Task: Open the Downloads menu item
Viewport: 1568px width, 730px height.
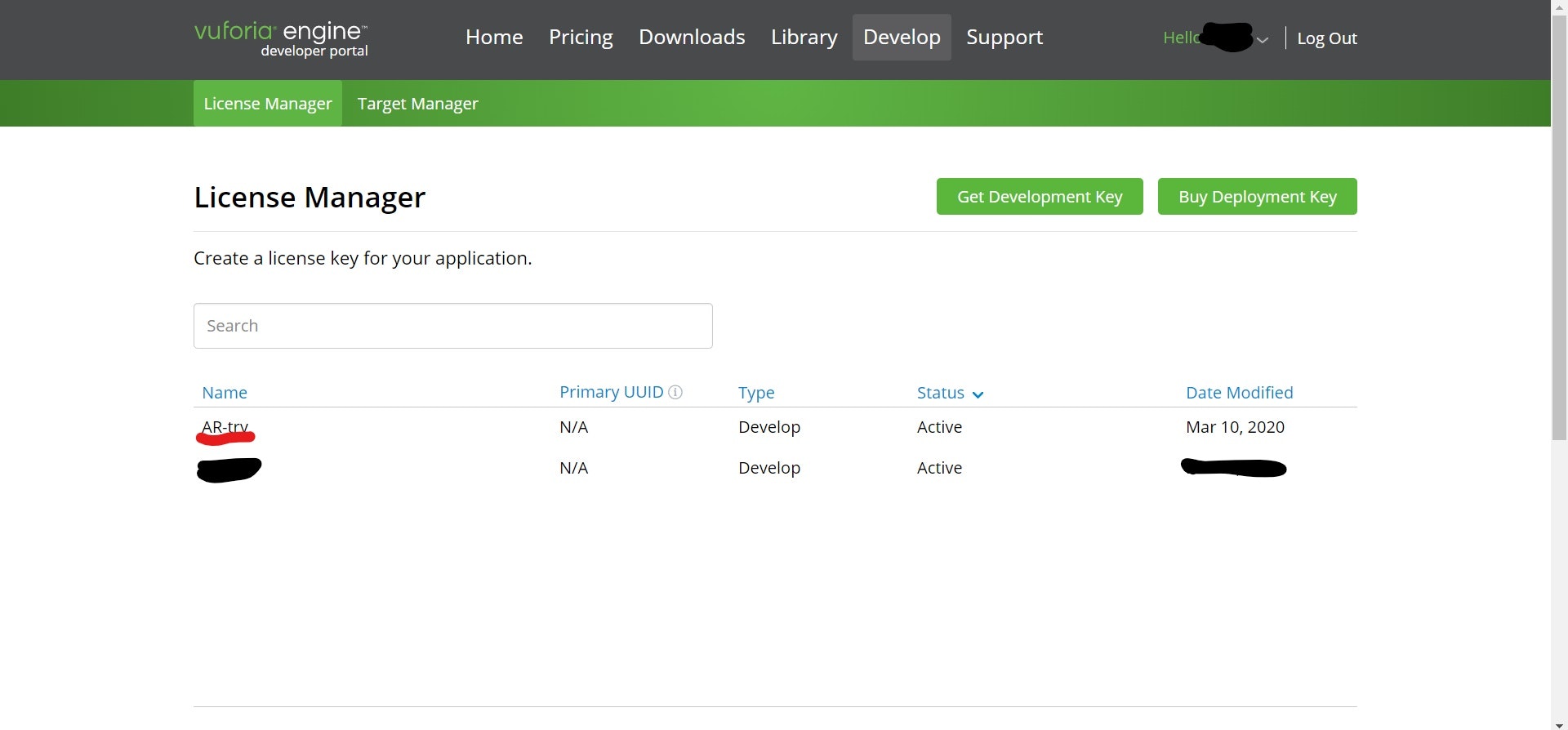Action: [692, 37]
